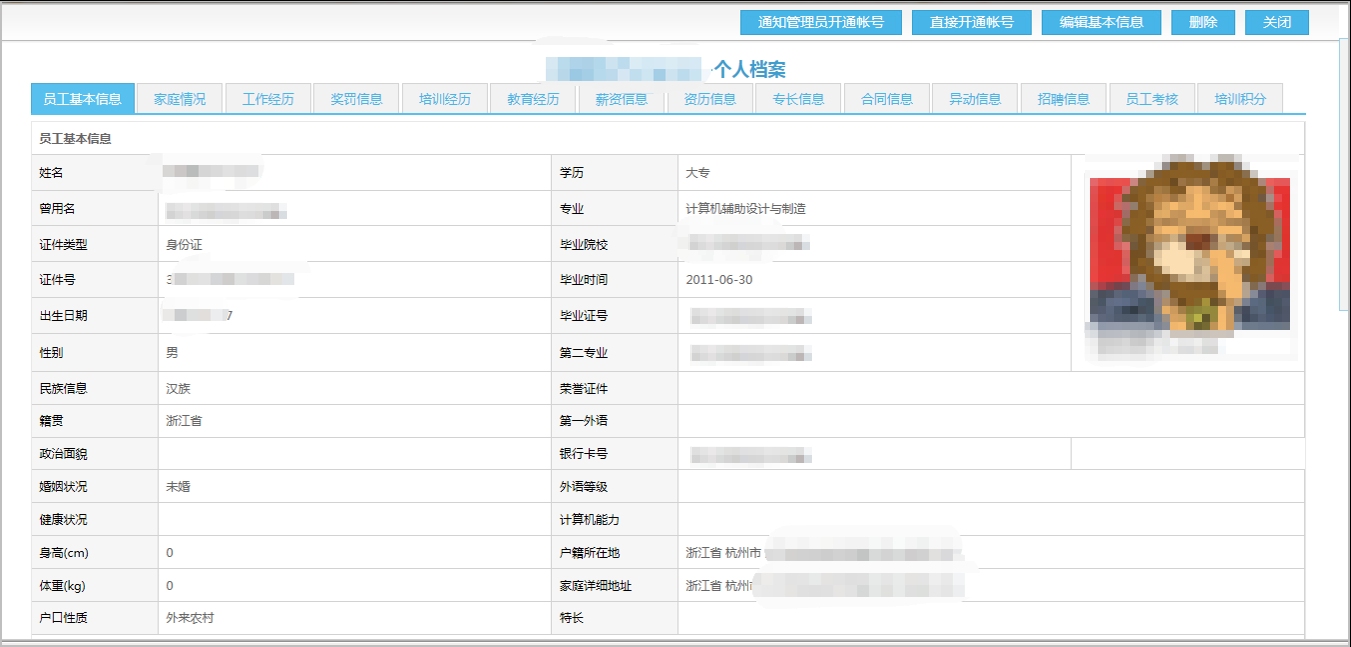Switch to the 教育经历 tab
The image size is (1351, 647).
(x=533, y=99)
